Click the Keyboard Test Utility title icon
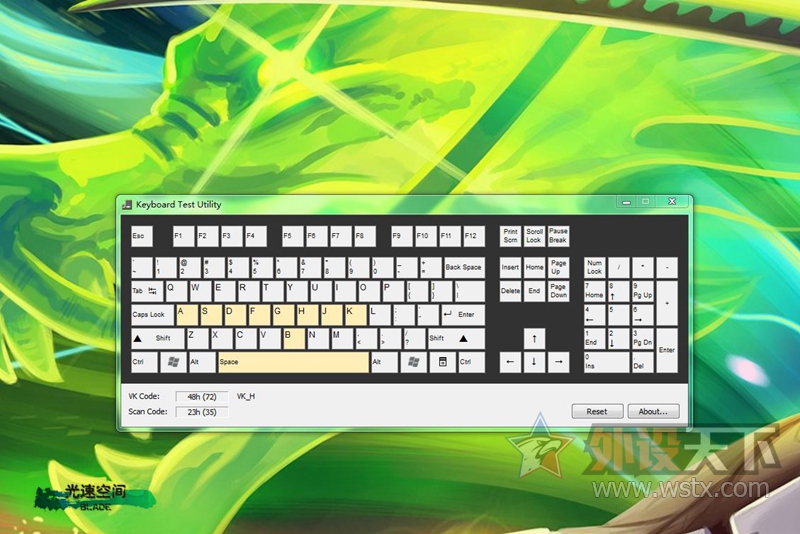The image size is (800, 534). point(127,205)
